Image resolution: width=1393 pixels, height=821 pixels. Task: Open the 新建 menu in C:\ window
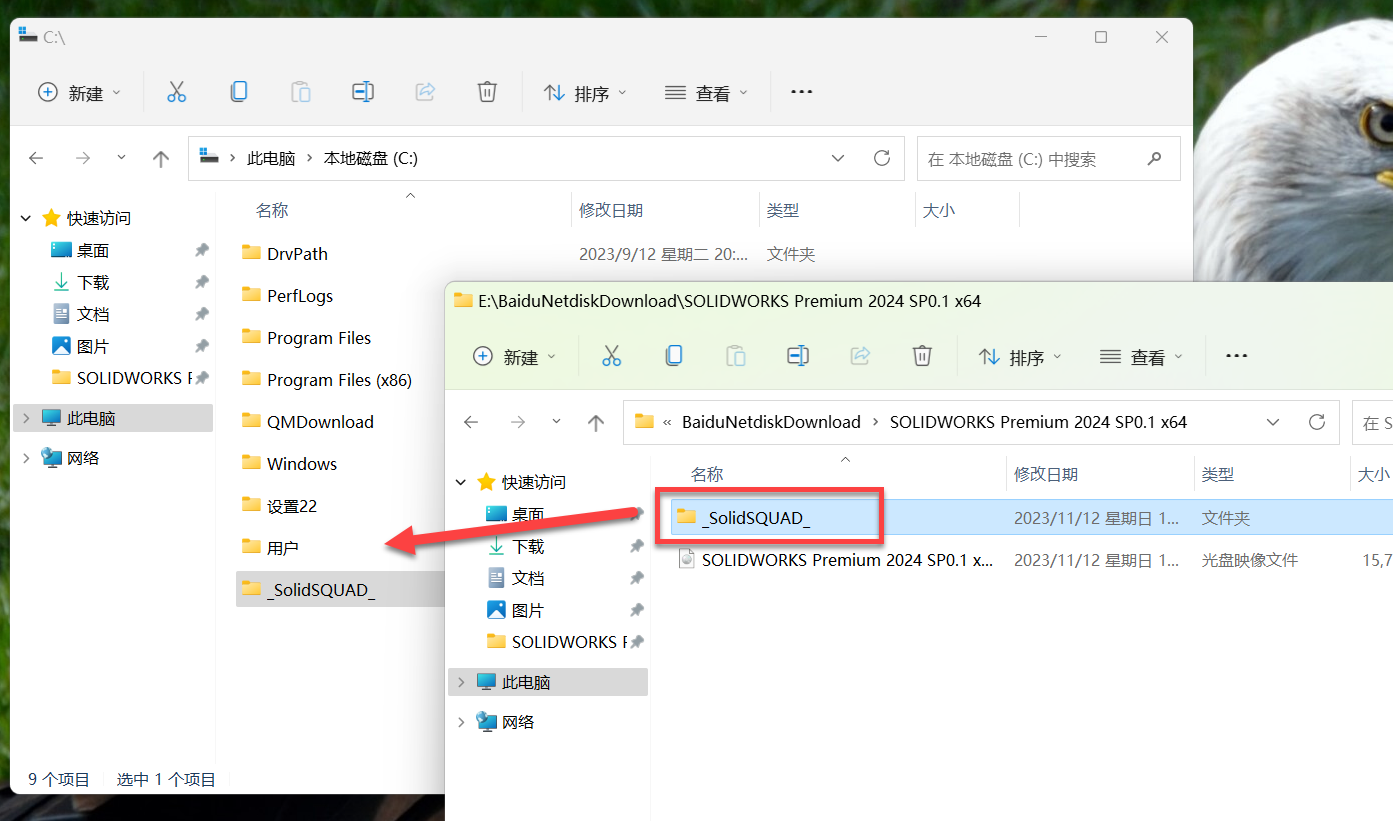pos(79,93)
